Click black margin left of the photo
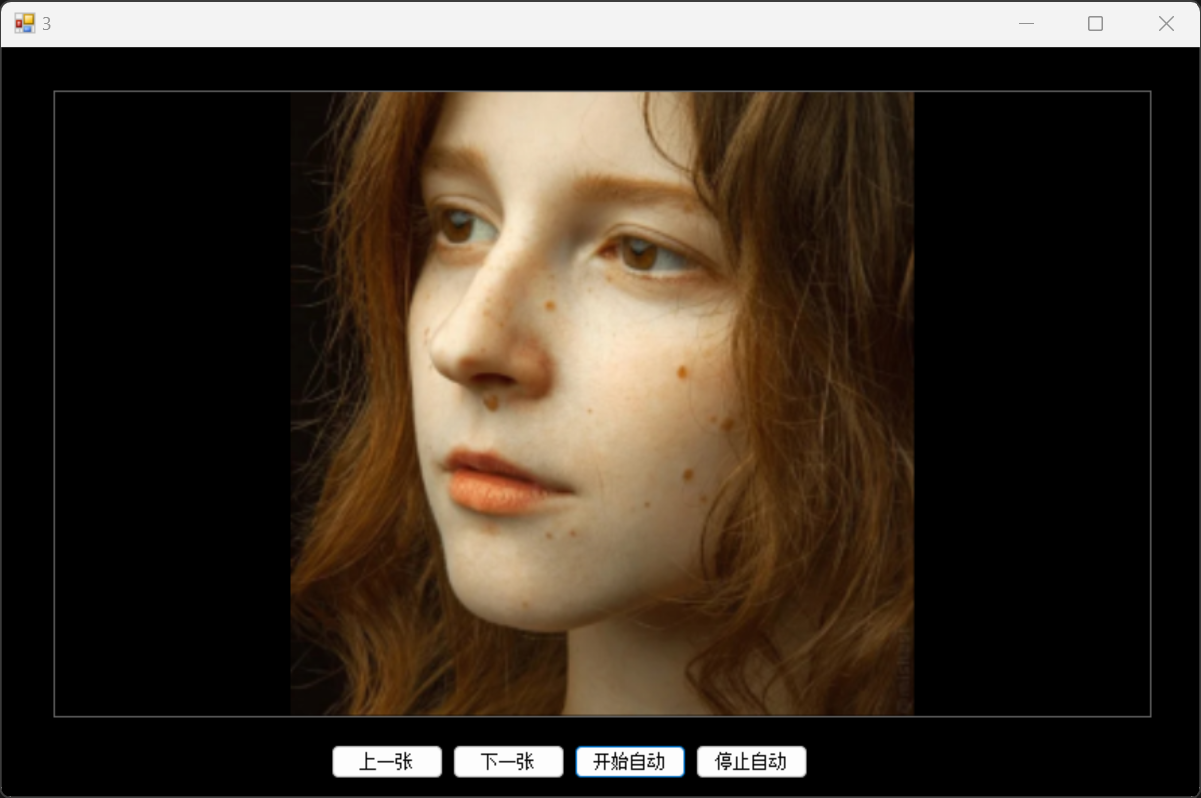The height and width of the screenshot is (798, 1201). click(x=170, y=403)
